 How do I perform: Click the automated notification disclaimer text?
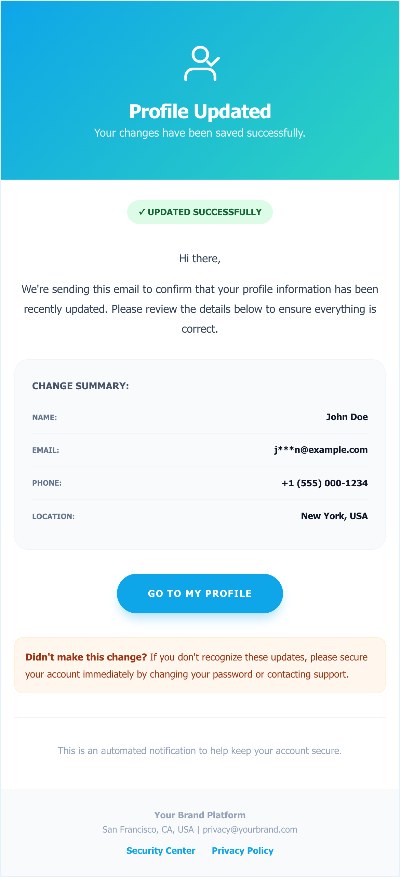(x=200, y=751)
